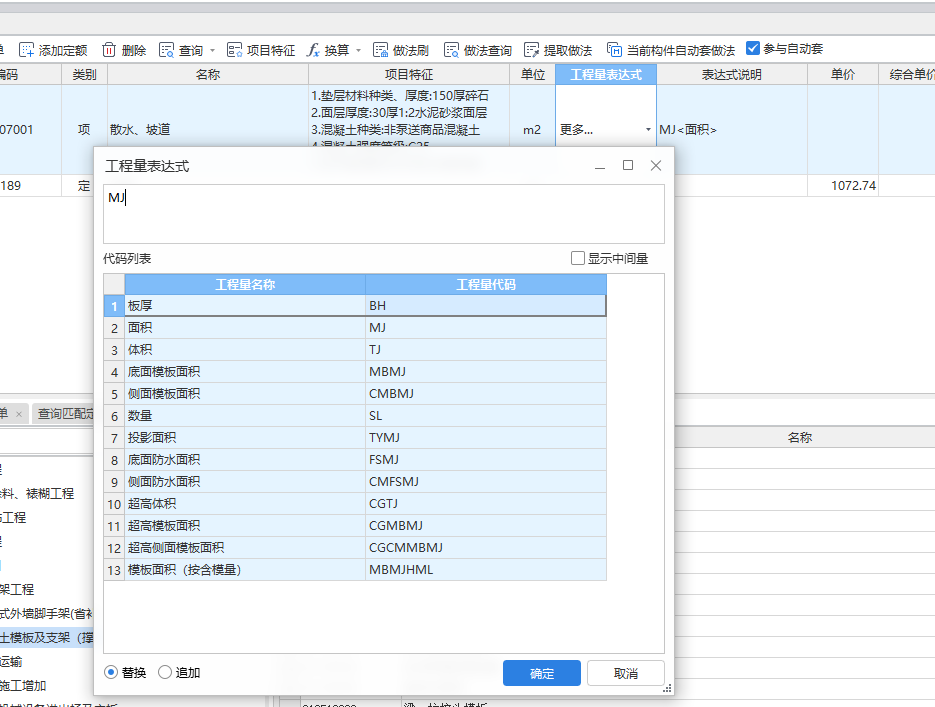Select the 模板面积（按含模量）row
Screen dimensions: 935x707
click(355, 570)
